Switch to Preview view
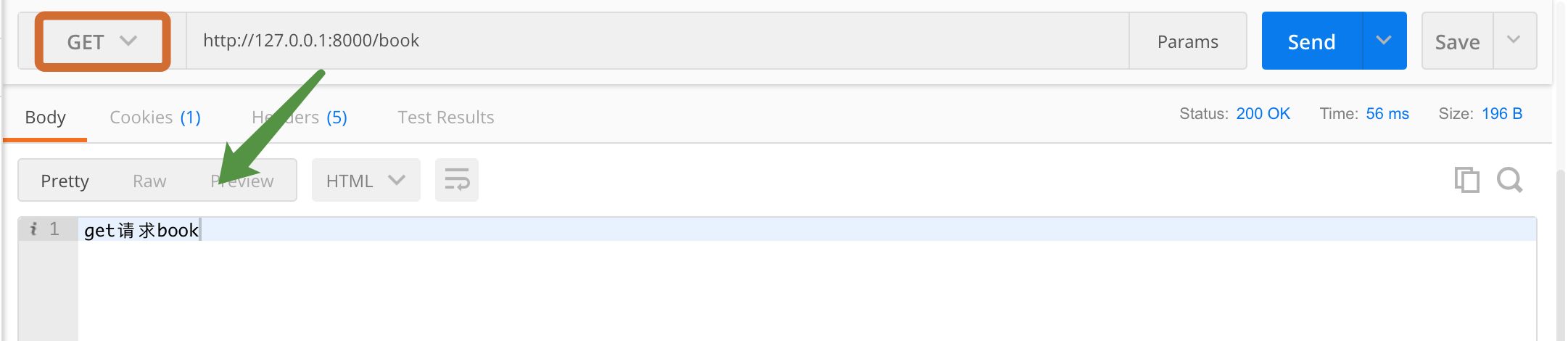This screenshot has width=1568, height=341. point(242,181)
